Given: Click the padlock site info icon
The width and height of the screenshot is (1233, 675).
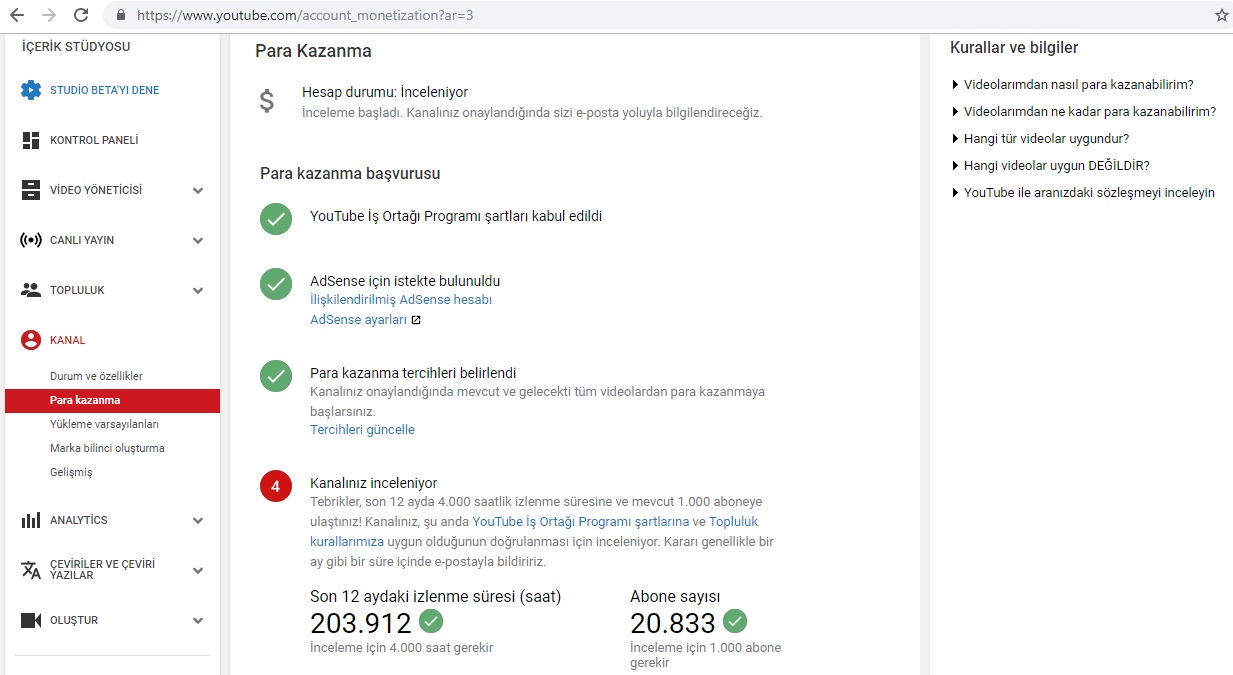Looking at the screenshot, I should pos(120,15).
